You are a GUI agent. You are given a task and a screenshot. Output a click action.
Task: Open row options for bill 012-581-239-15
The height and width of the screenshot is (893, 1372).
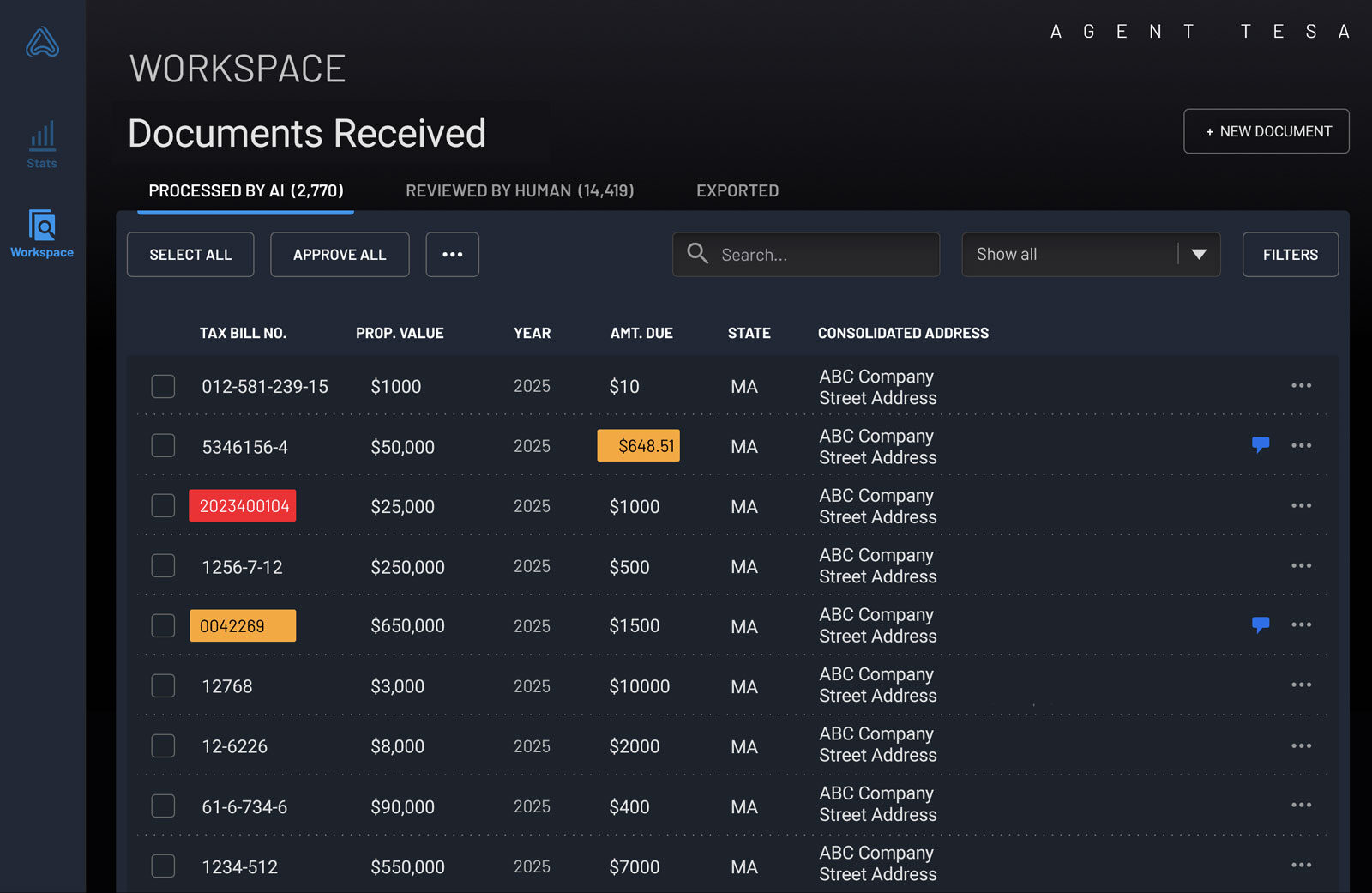1301,386
